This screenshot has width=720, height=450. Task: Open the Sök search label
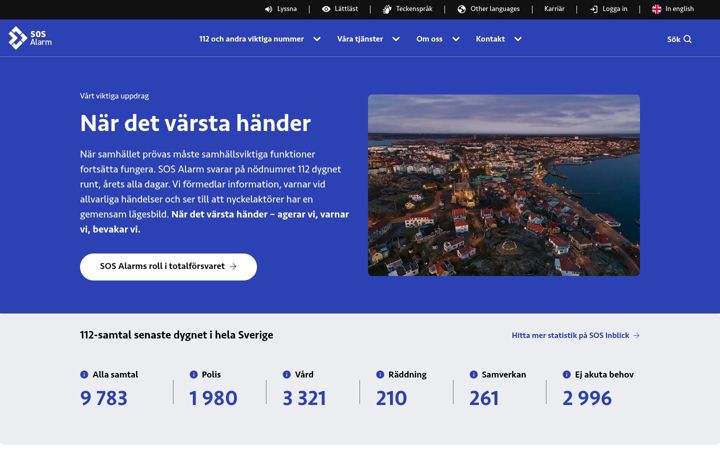(x=674, y=39)
